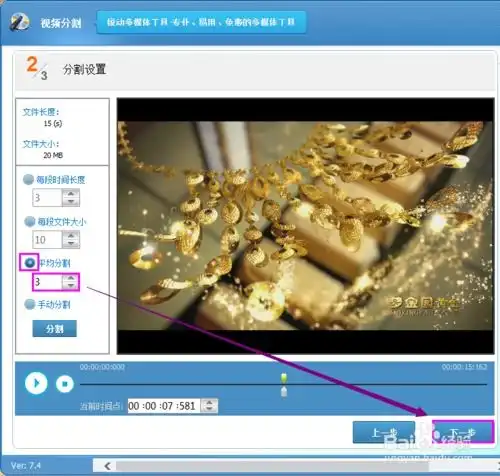Proceed with the 下一步 button
The width and height of the screenshot is (500, 476).
(462, 432)
